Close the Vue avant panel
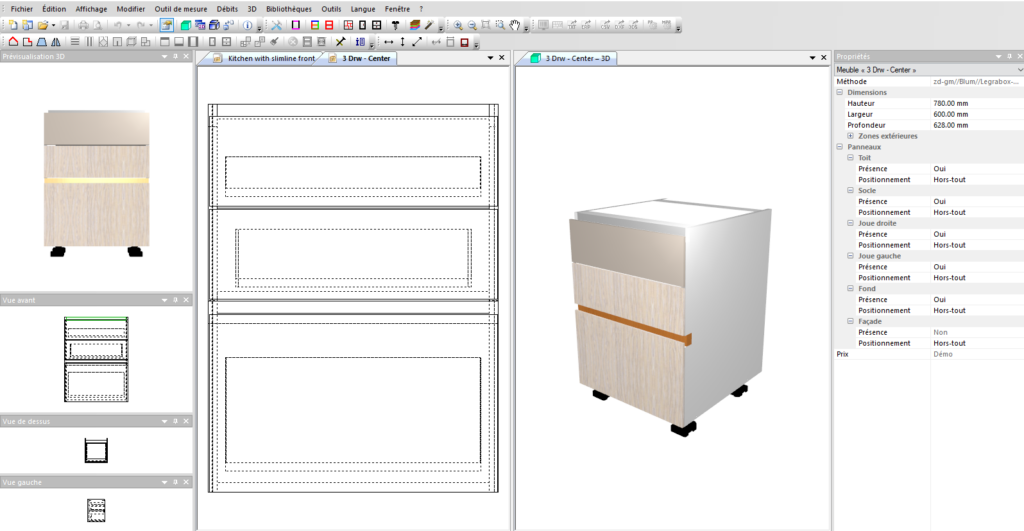The image size is (1024, 531). click(x=186, y=300)
